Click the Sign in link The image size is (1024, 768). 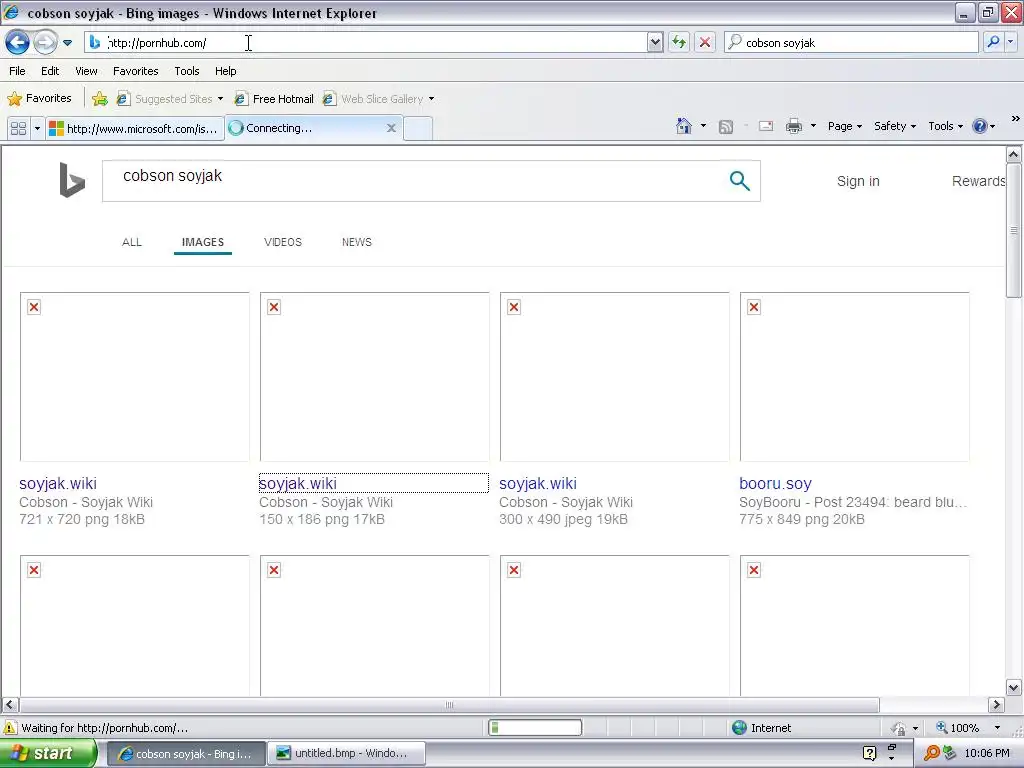[x=858, y=181]
